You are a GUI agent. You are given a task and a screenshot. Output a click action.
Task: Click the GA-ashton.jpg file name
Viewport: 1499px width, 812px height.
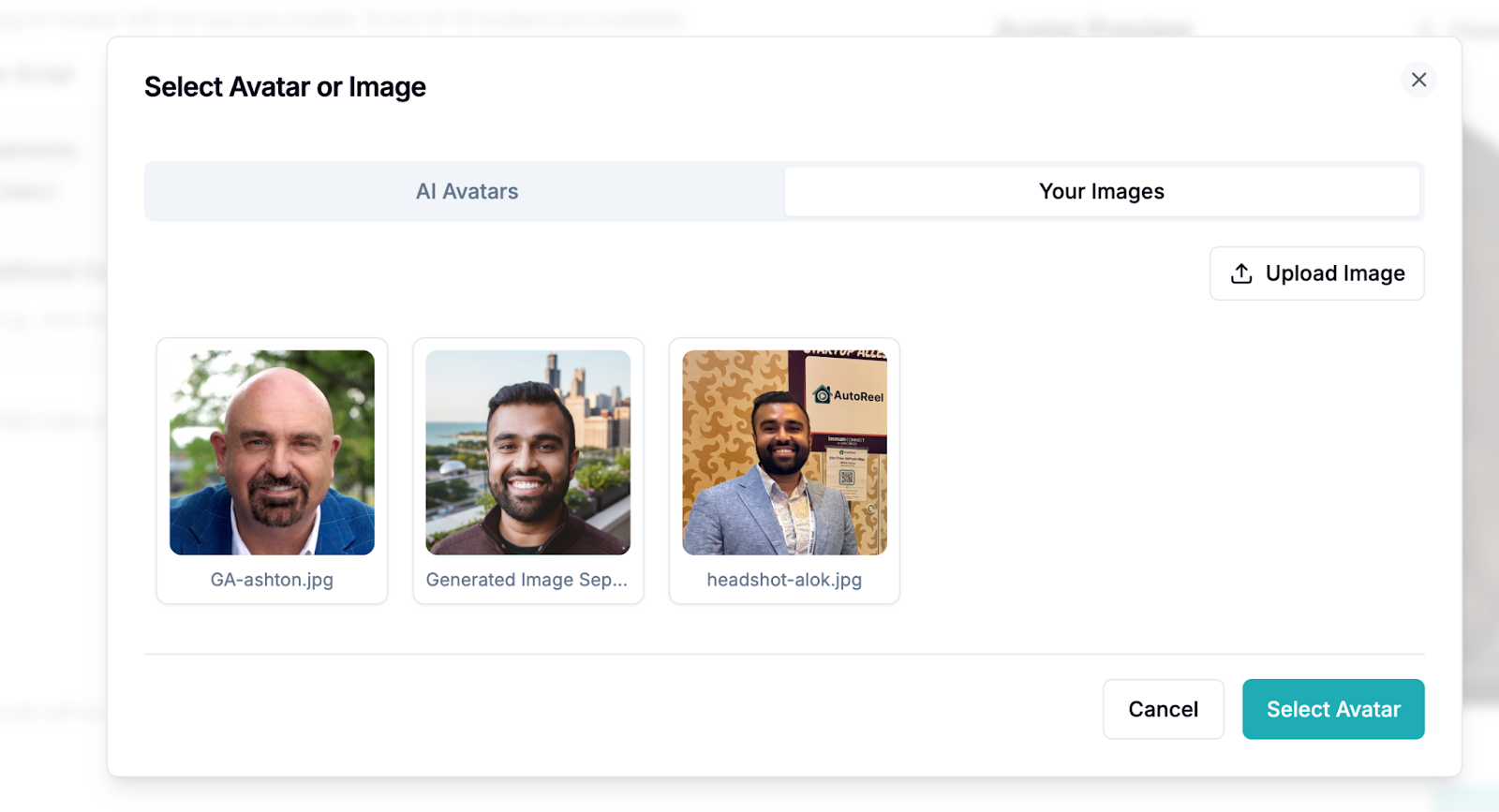pos(272,580)
